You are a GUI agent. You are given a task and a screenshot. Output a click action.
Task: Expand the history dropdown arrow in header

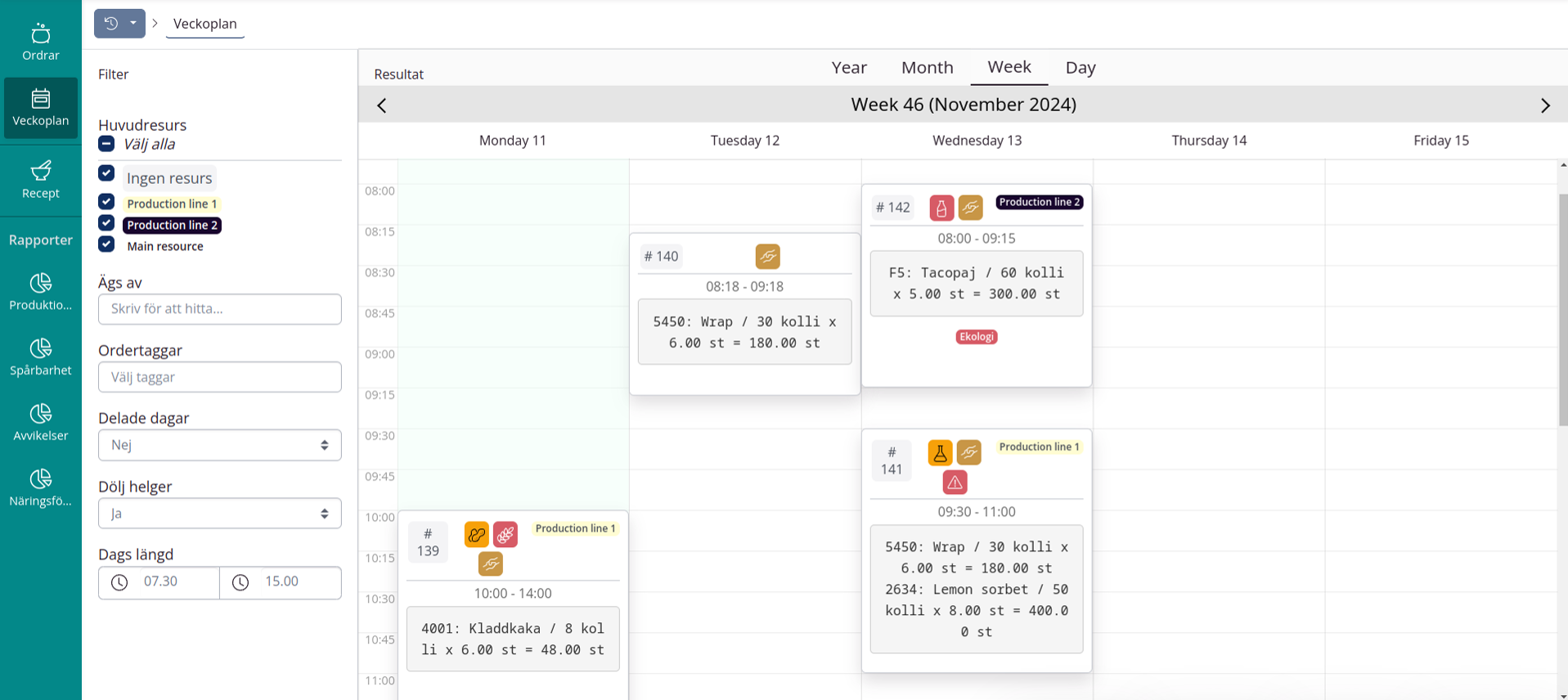pyautogui.click(x=133, y=24)
